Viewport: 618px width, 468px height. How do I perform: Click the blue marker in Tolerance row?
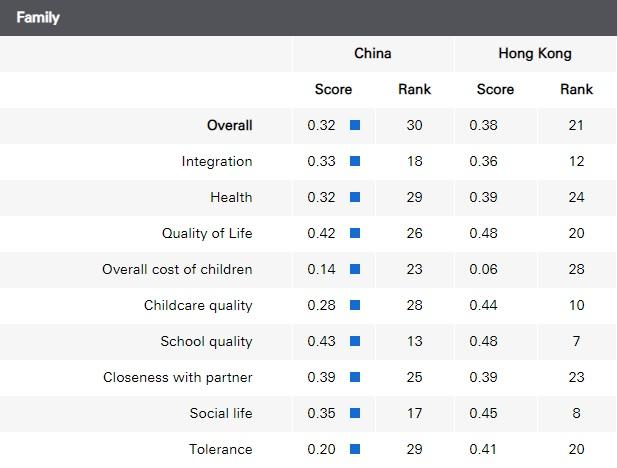[x=354, y=450]
